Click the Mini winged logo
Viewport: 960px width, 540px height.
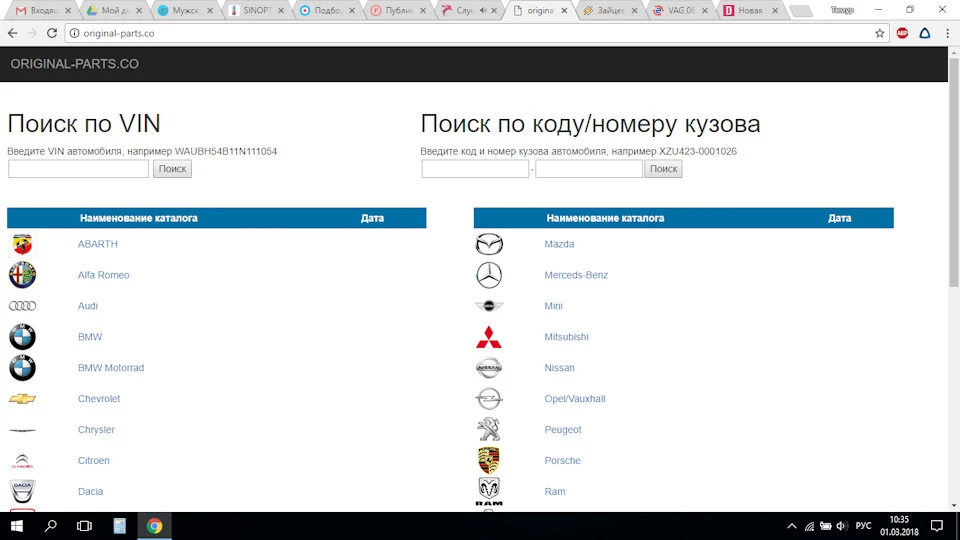tap(489, 306)
